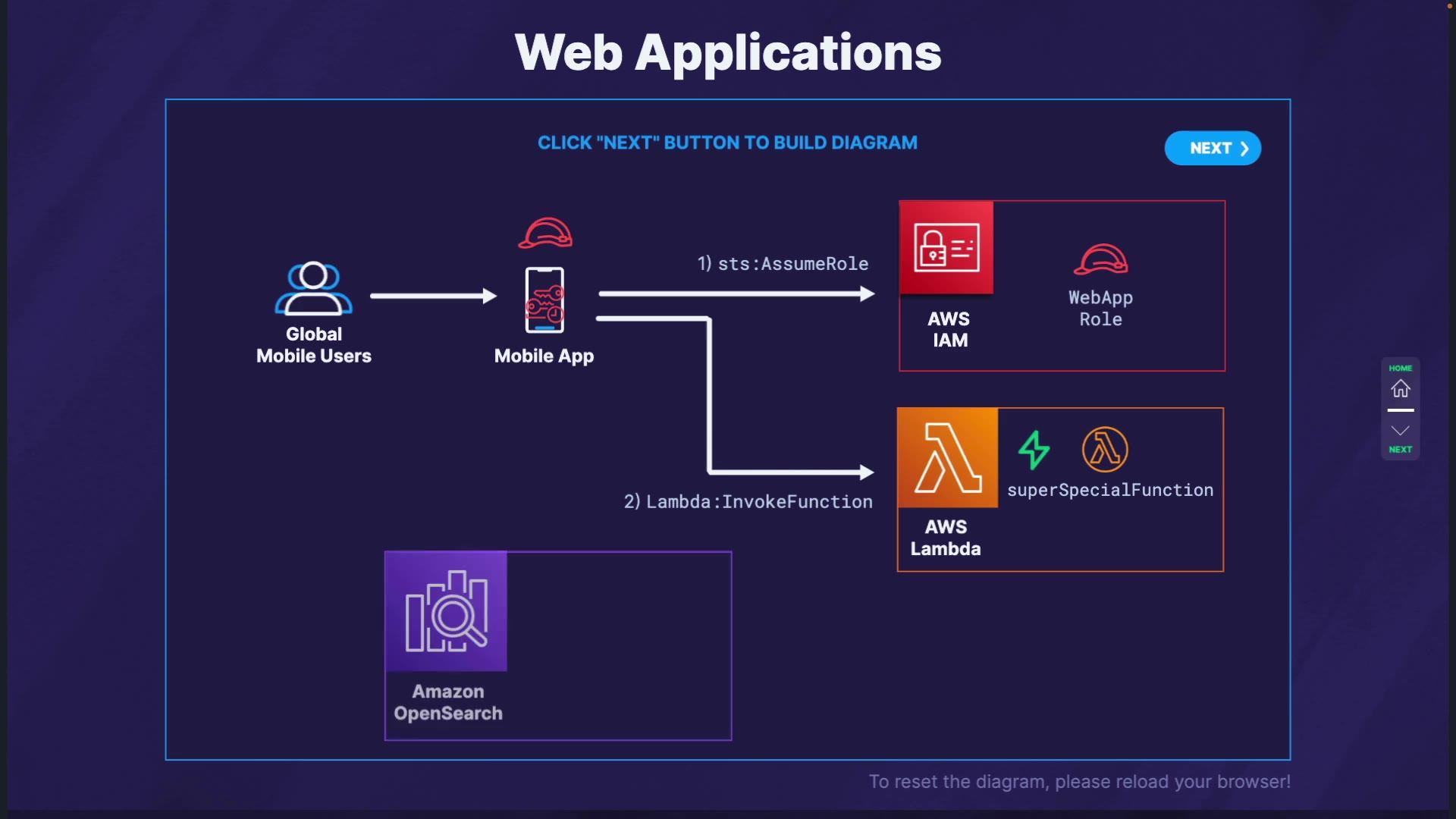Click the Mobile App phone icon
Viewport: 1456px width, 819px height.
pos(544,300)
